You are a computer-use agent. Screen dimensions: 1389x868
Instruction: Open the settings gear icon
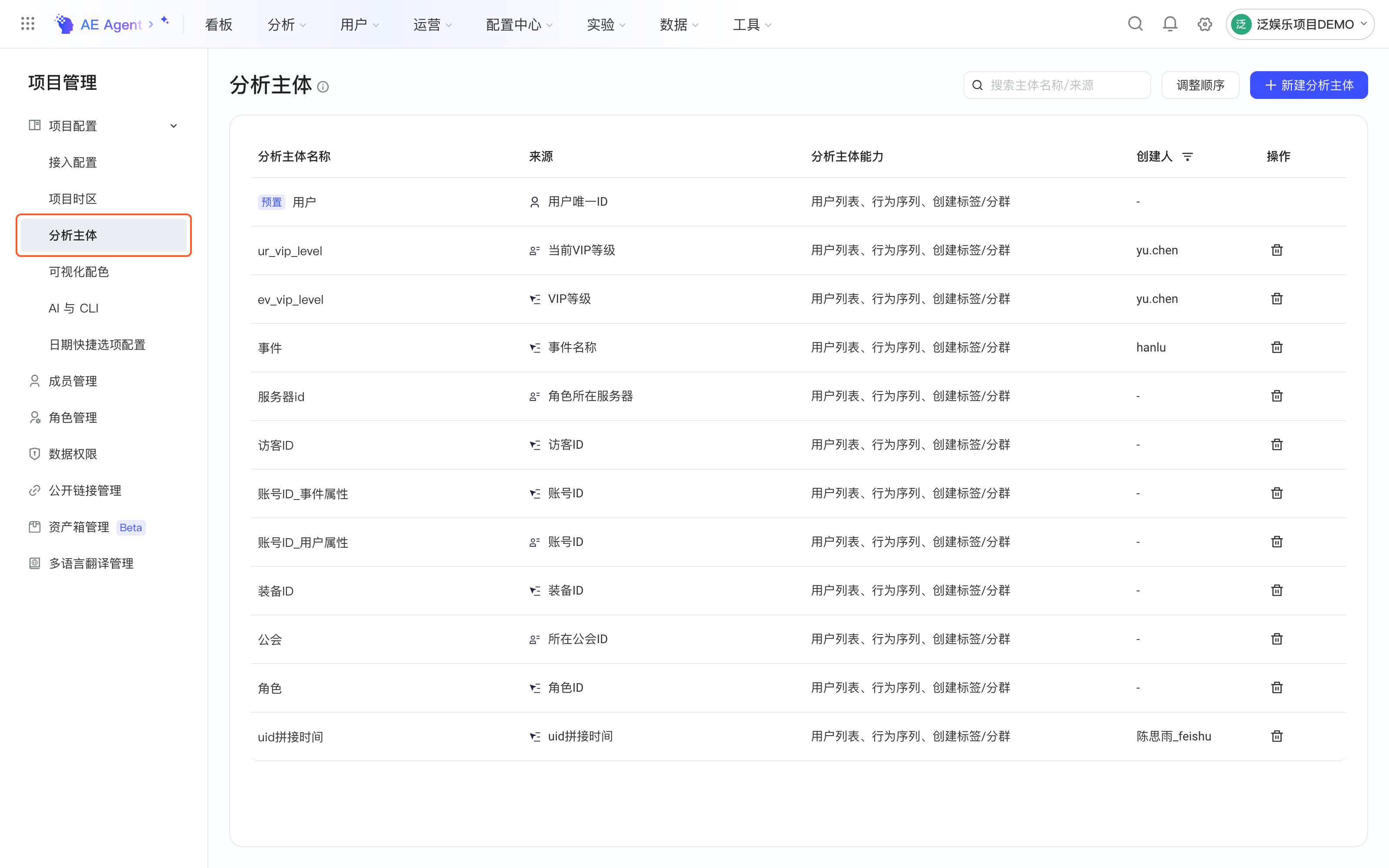pyautogui.click(x=1204, y=24)
